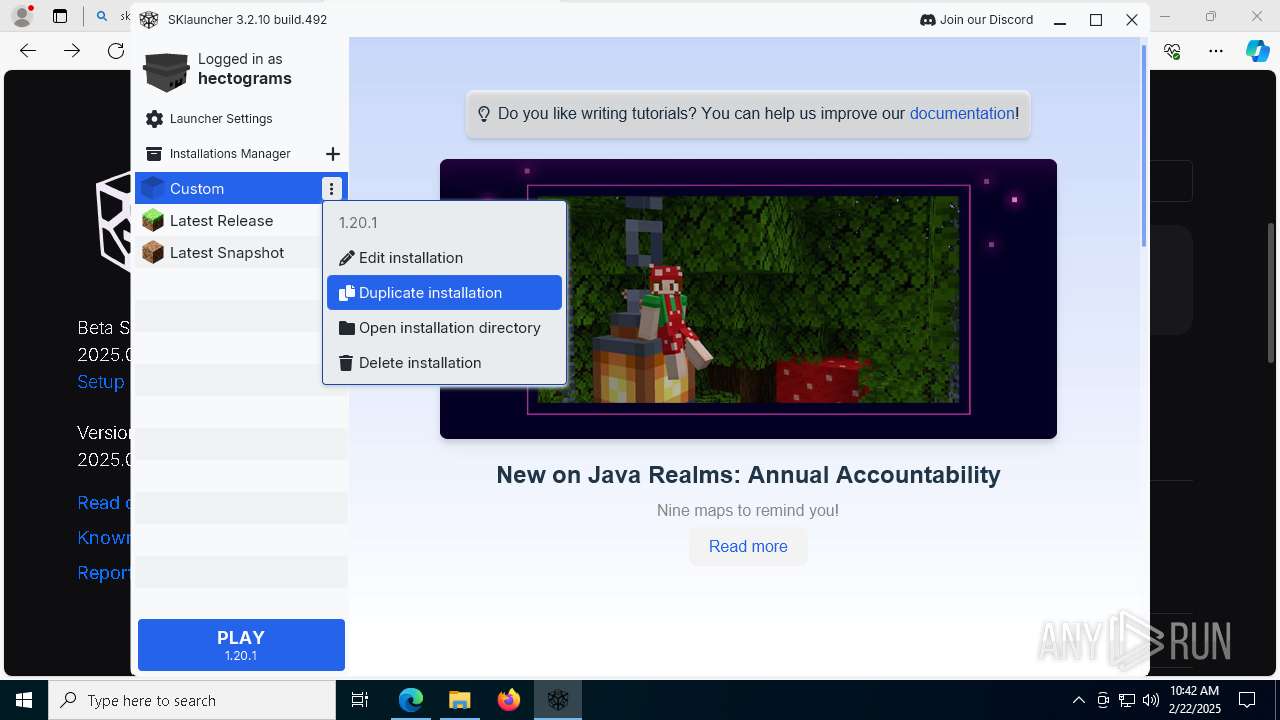Choose Open installation directory entry

pos(444,328)
